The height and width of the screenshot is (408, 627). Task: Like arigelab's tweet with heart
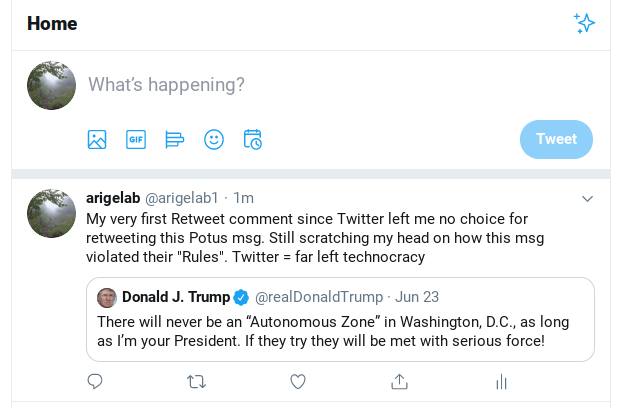(x=297, y=381)
